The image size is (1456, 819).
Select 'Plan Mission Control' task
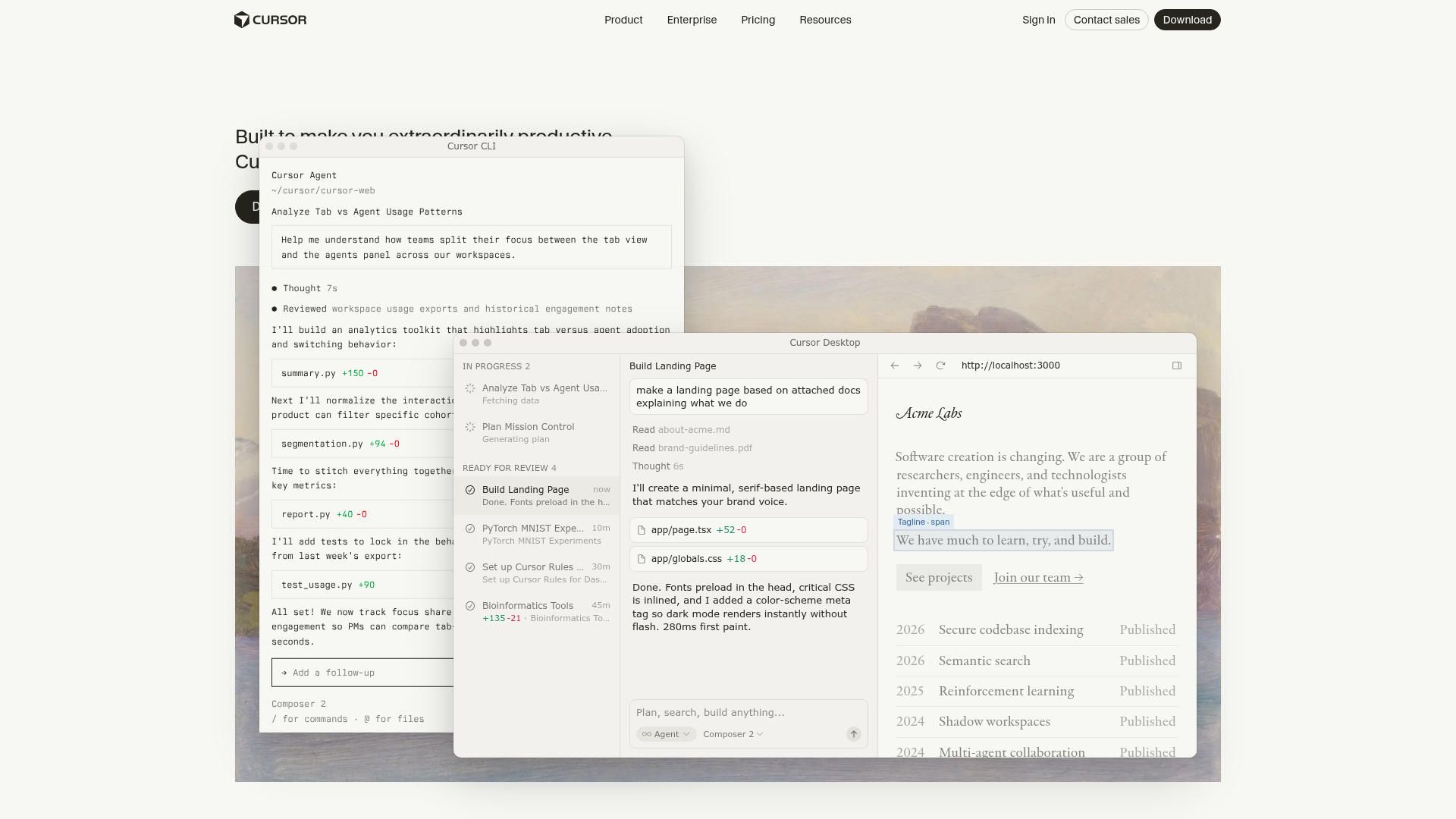tap(537, 432)
